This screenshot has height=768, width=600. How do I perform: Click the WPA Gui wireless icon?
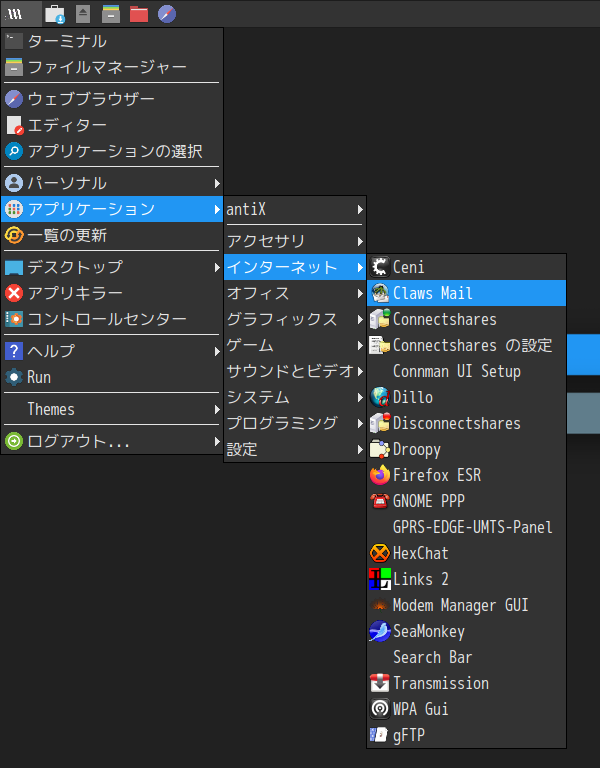click(x=380, y=709)
